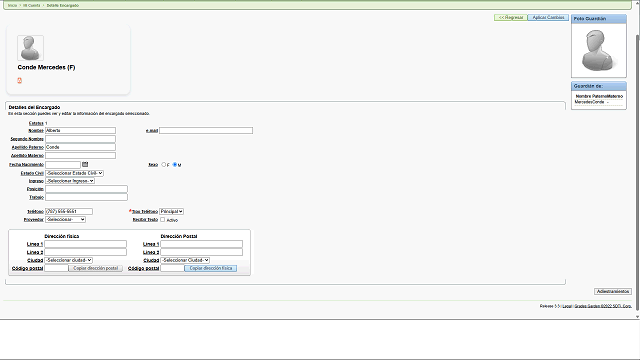Click Línea 1 field under Dirección Postal
Screen dimensions: 640x360
tap(202, 244)
